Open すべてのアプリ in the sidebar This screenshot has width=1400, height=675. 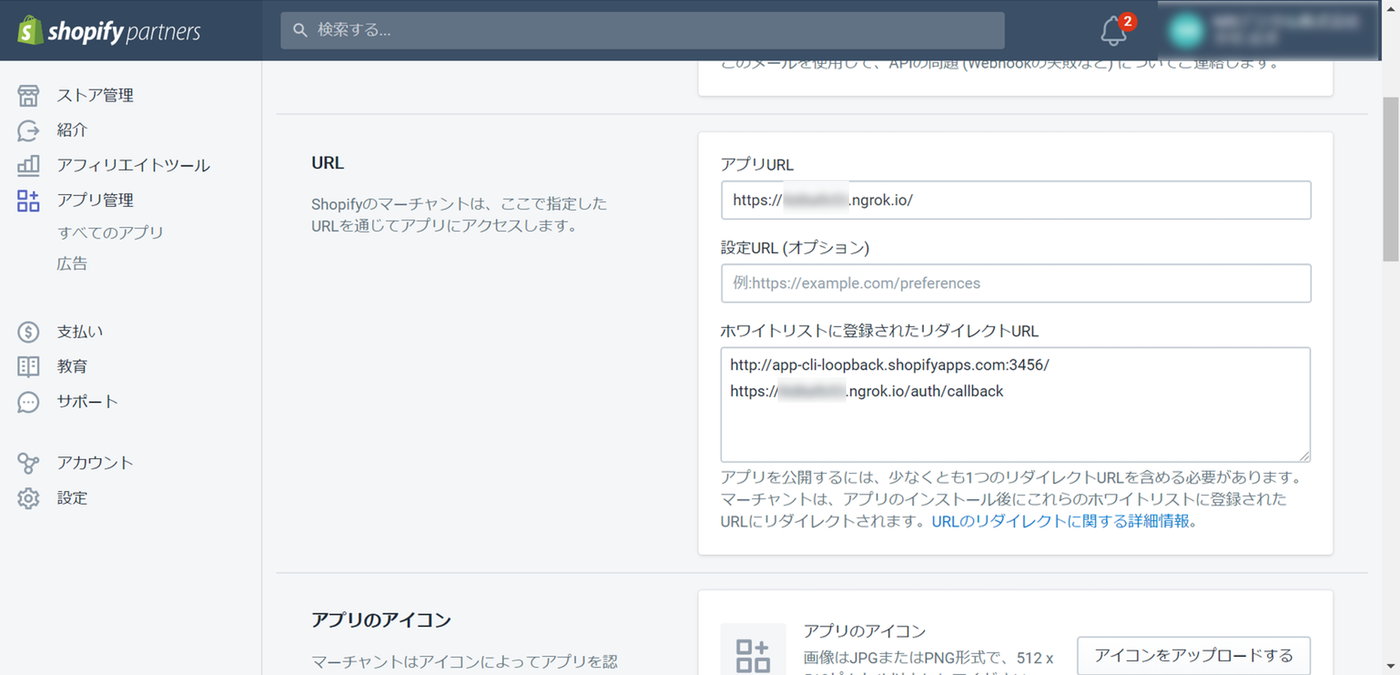point(110,232)
